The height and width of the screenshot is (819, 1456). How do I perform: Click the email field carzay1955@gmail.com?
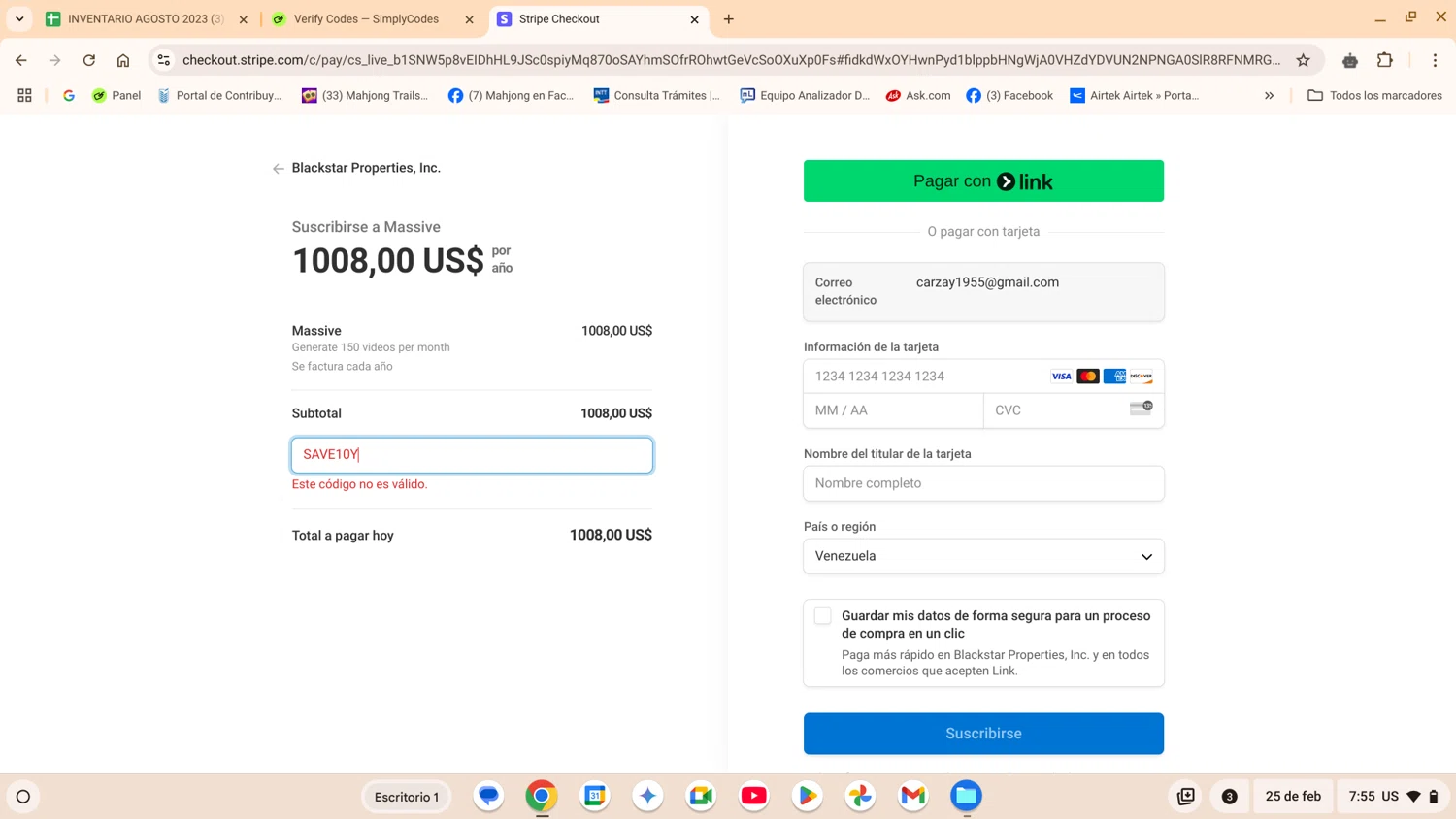click(983, 291)
